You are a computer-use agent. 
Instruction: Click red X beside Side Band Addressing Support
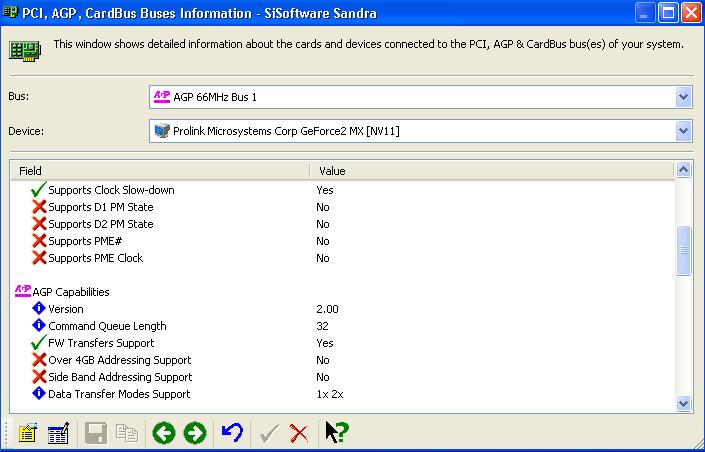click(39, 377)
